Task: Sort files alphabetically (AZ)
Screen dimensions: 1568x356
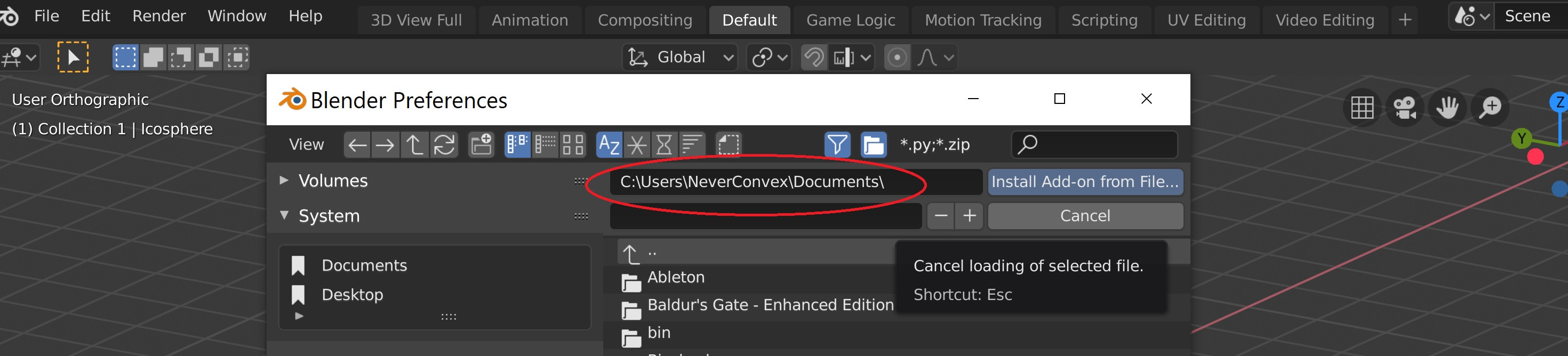Action: [x=609, y=145]
